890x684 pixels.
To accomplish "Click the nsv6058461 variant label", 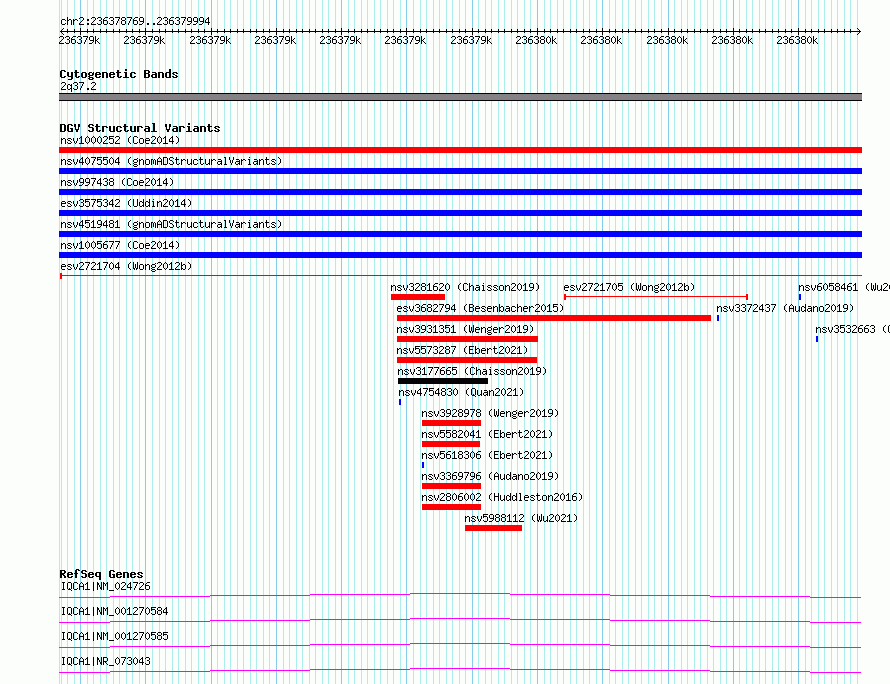I will tap(843, 287).
